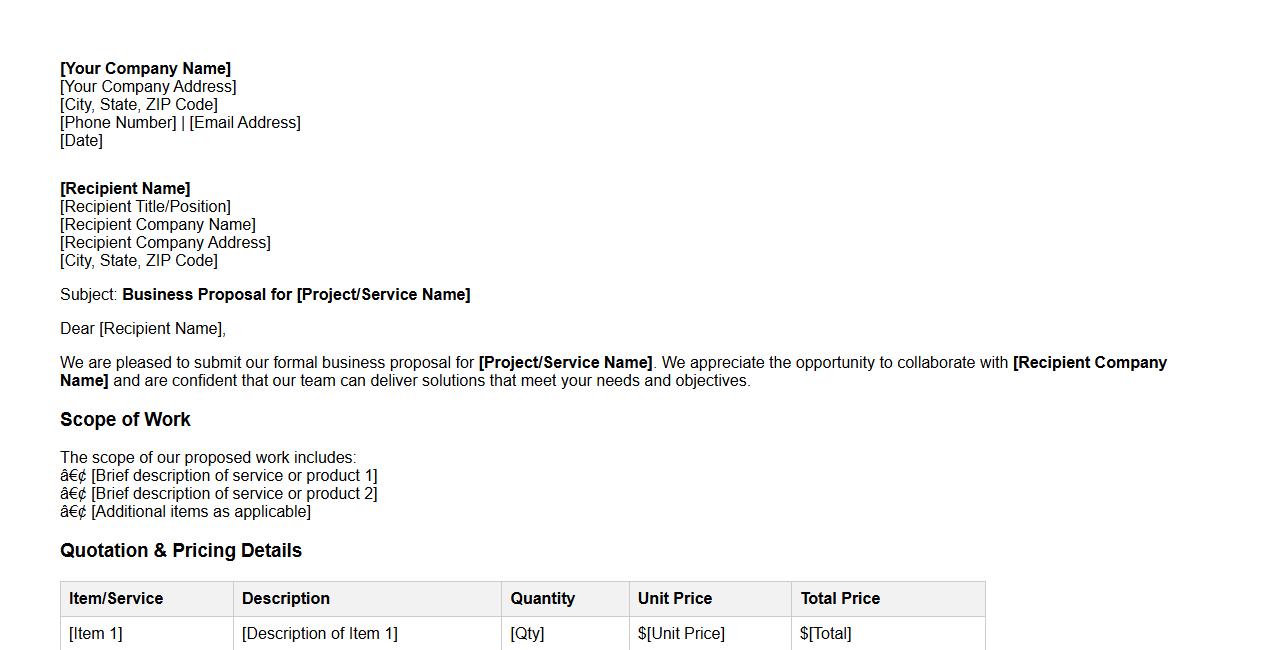This screenshot has width=1278, height=650.
Task: Click the [Email Address] placeholder
Action: [245, 123]
